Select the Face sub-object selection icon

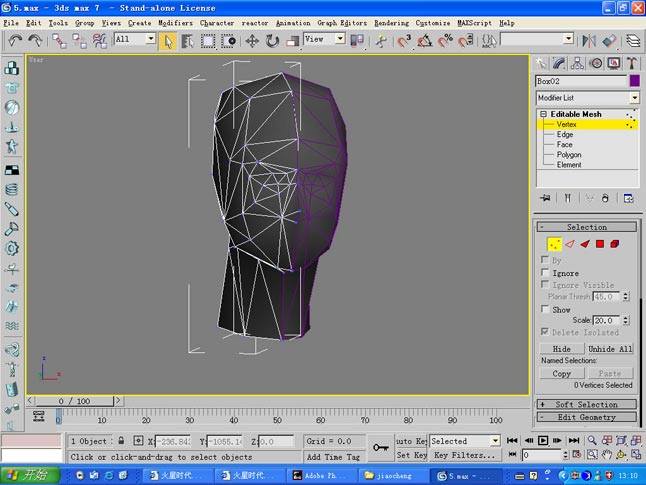pyautogui.click(x=585, y=244)
